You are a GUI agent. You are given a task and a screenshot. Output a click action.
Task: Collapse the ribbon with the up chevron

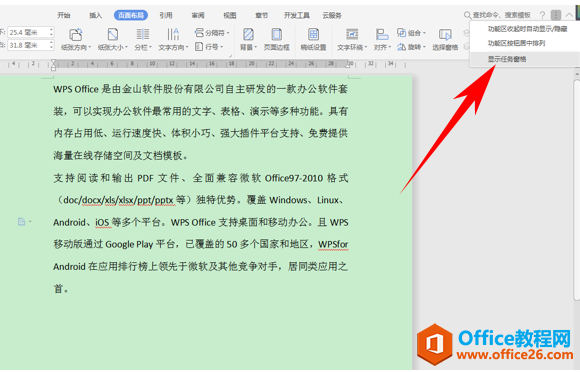point(569,15)
